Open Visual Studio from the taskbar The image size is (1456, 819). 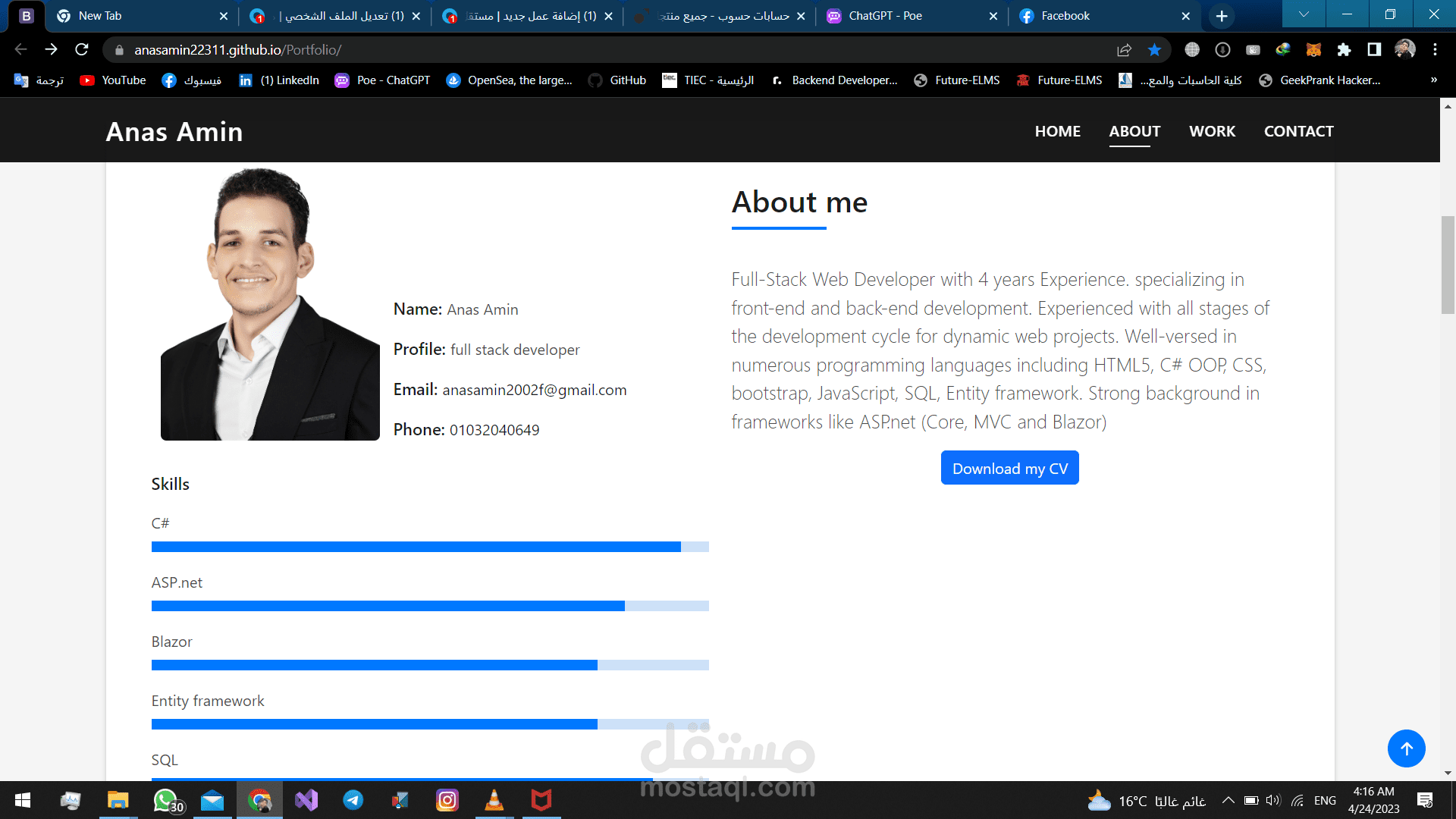click(x=306, y=800)
